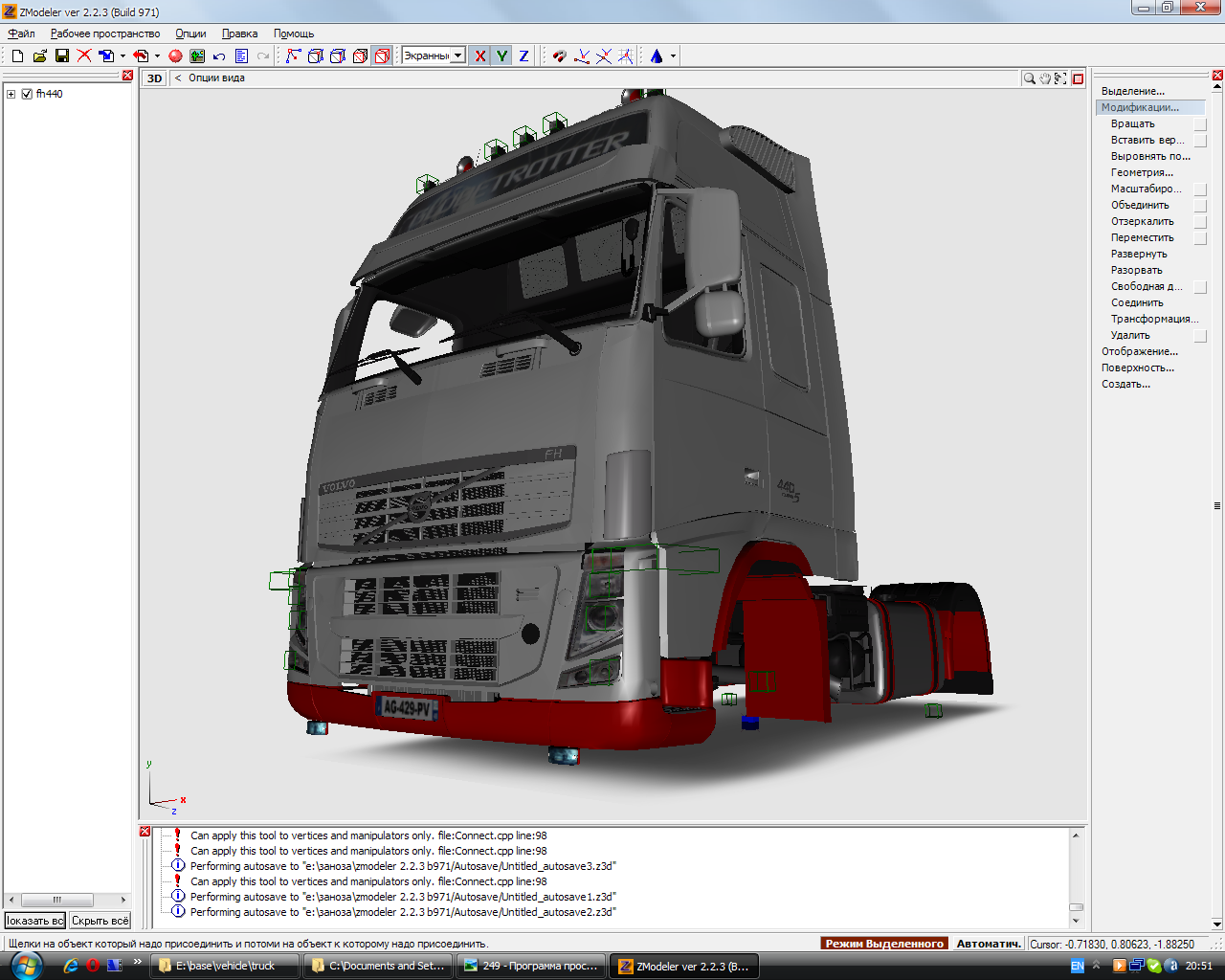Expand the fh440 tree node

[x=11, y=94]
